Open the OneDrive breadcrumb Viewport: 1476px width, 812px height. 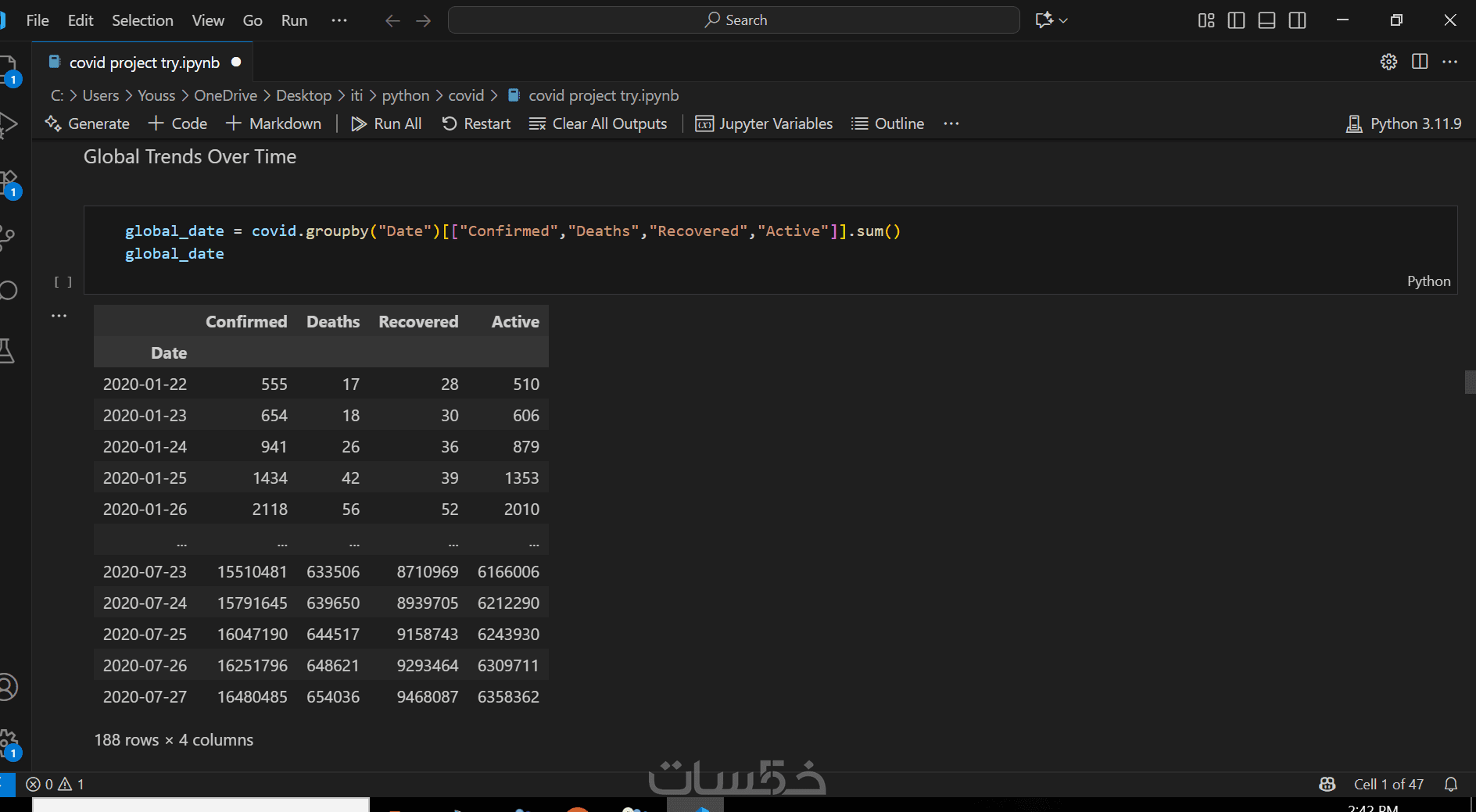click(225, 95)
